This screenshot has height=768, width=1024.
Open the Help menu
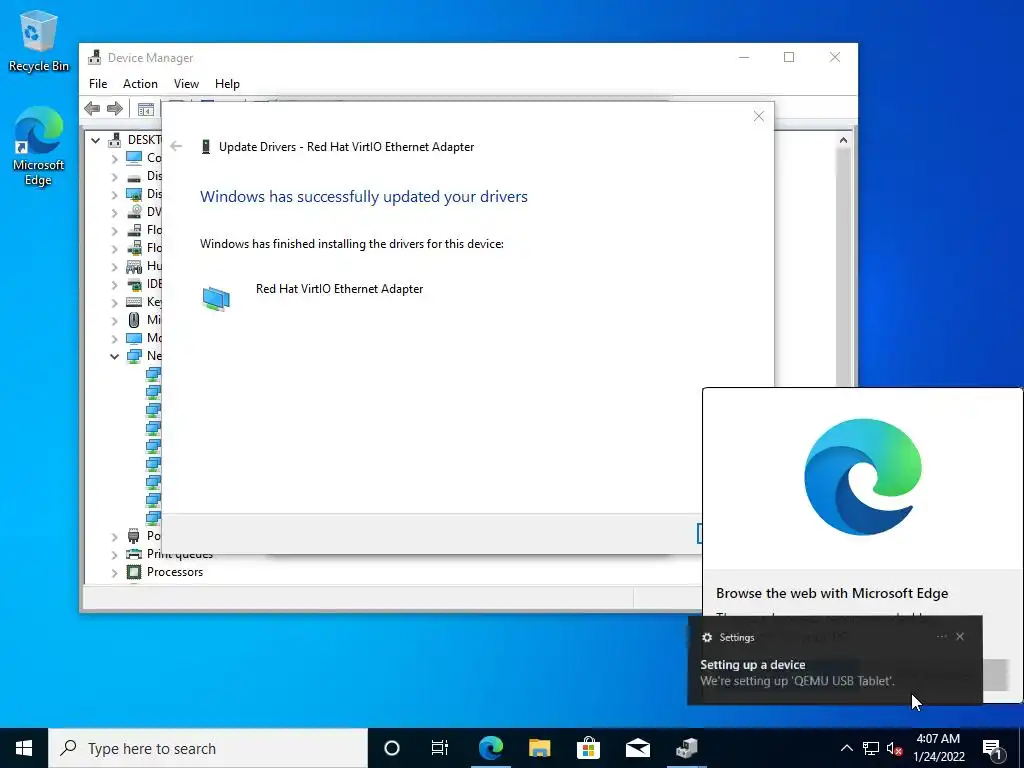pos(227,84)
